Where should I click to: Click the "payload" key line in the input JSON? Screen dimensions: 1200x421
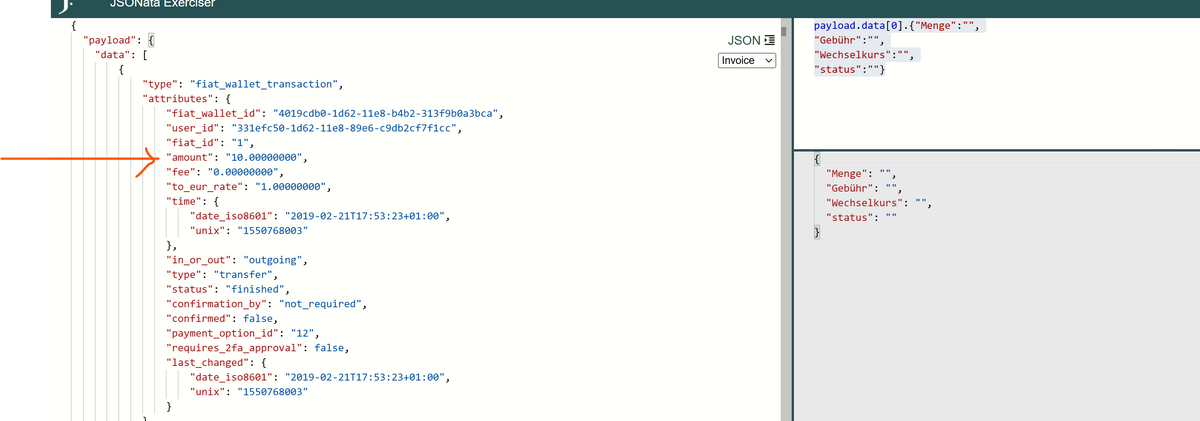click(112, 39)
